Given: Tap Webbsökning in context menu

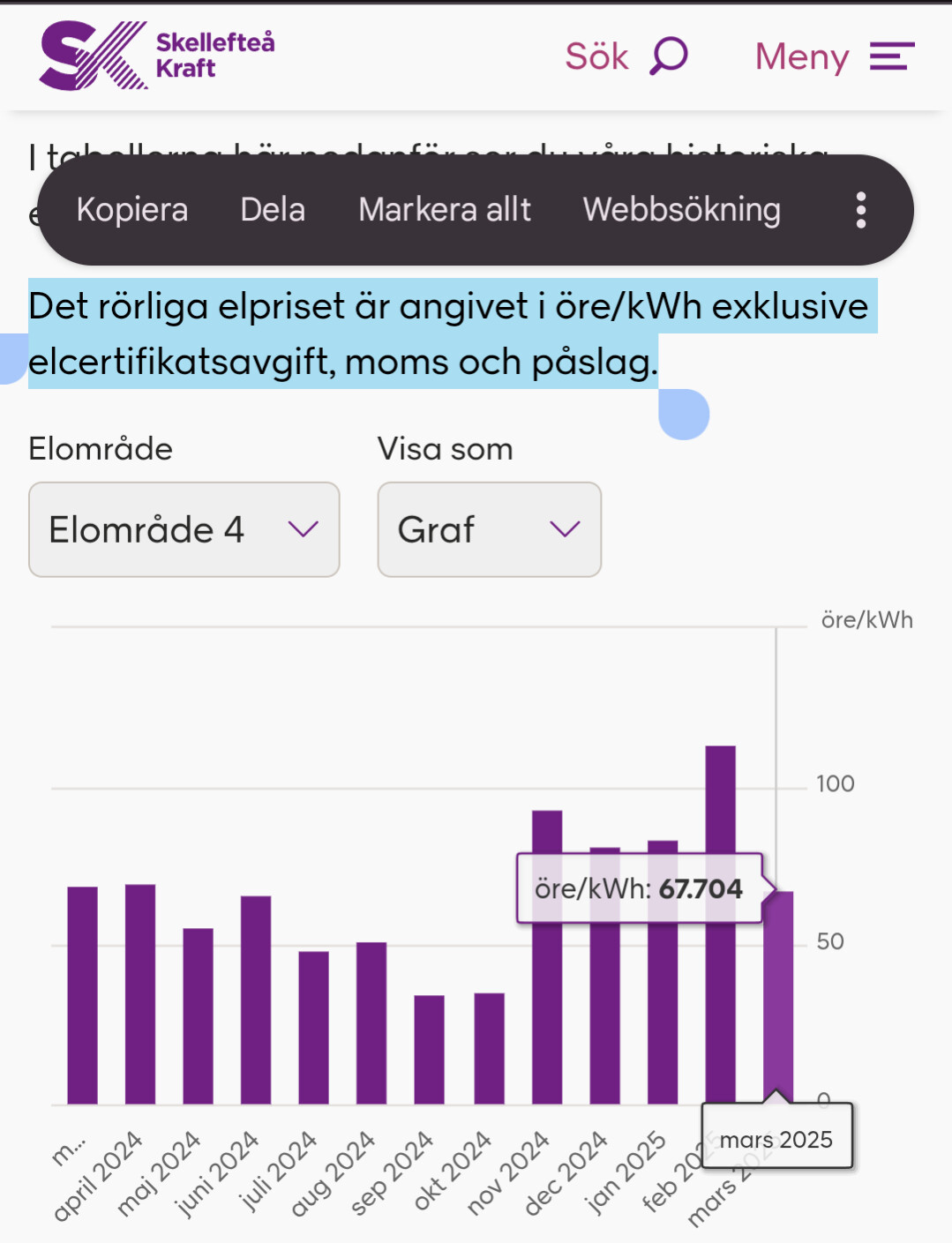Looking at the screenshot, I should [x=681, y=210].
